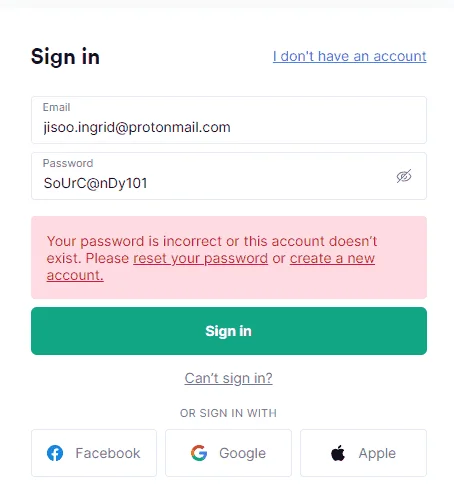This screenshot has height=487, width=454.
Task: Click the Sign in page heading
Action: pos(65,57)
